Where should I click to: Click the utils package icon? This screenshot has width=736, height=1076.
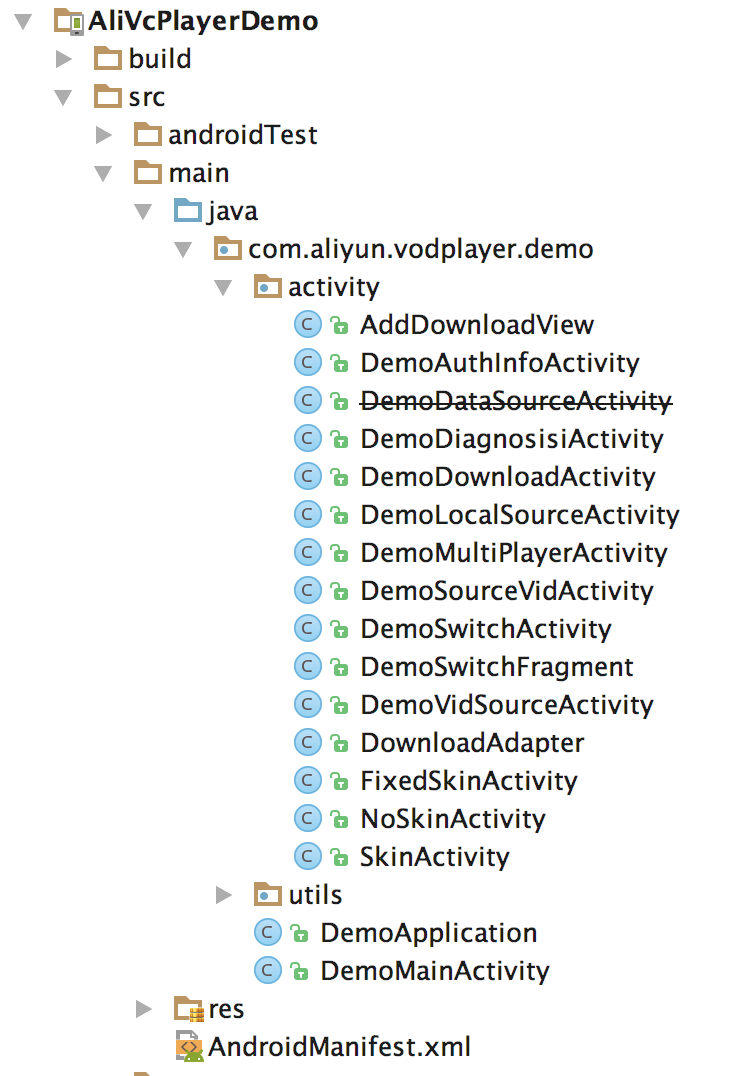pyautogui.click(x=268, y=894)
